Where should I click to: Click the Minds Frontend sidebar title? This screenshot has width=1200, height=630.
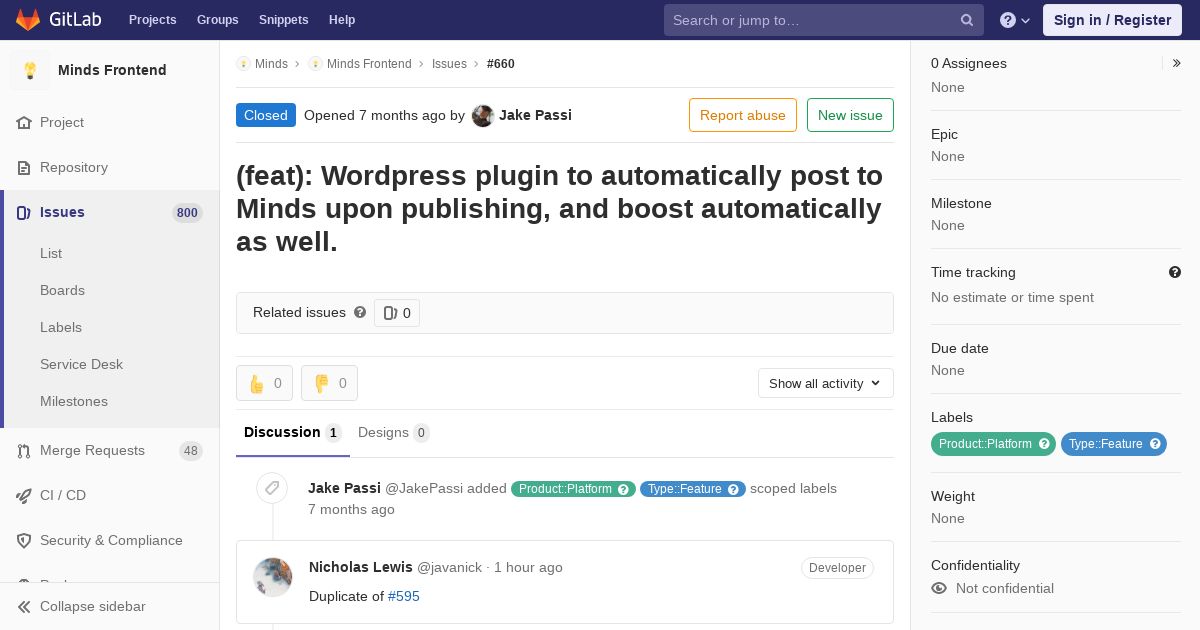click(x=112, y=70)
